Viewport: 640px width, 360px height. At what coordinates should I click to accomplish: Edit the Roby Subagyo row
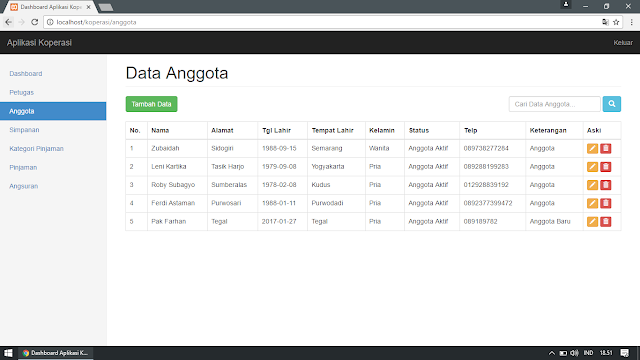592,185
